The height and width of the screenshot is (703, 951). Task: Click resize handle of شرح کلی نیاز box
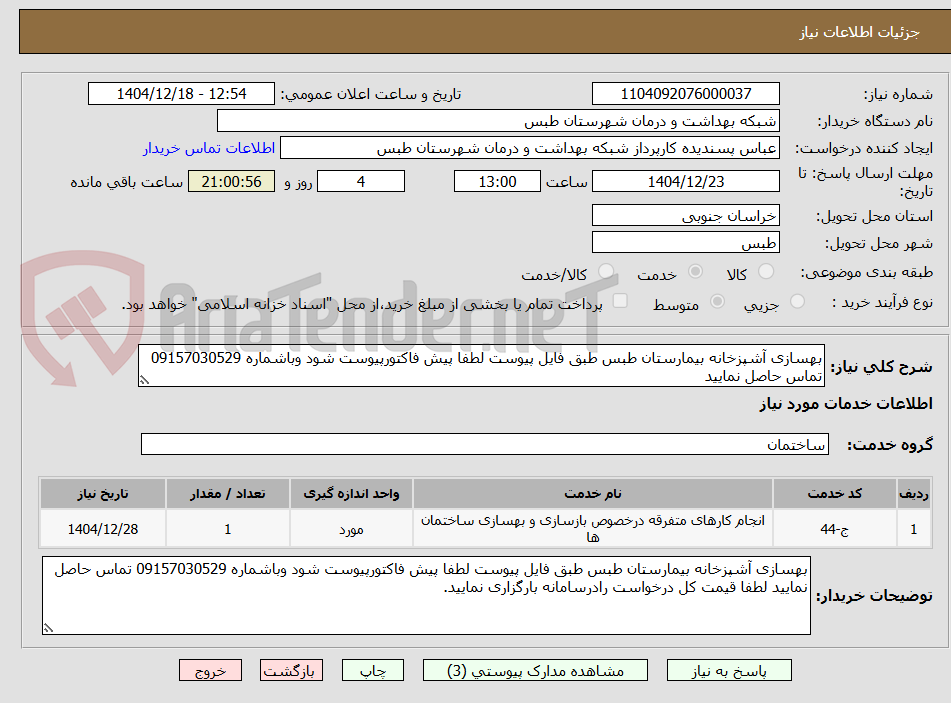(x=144, y=380)
